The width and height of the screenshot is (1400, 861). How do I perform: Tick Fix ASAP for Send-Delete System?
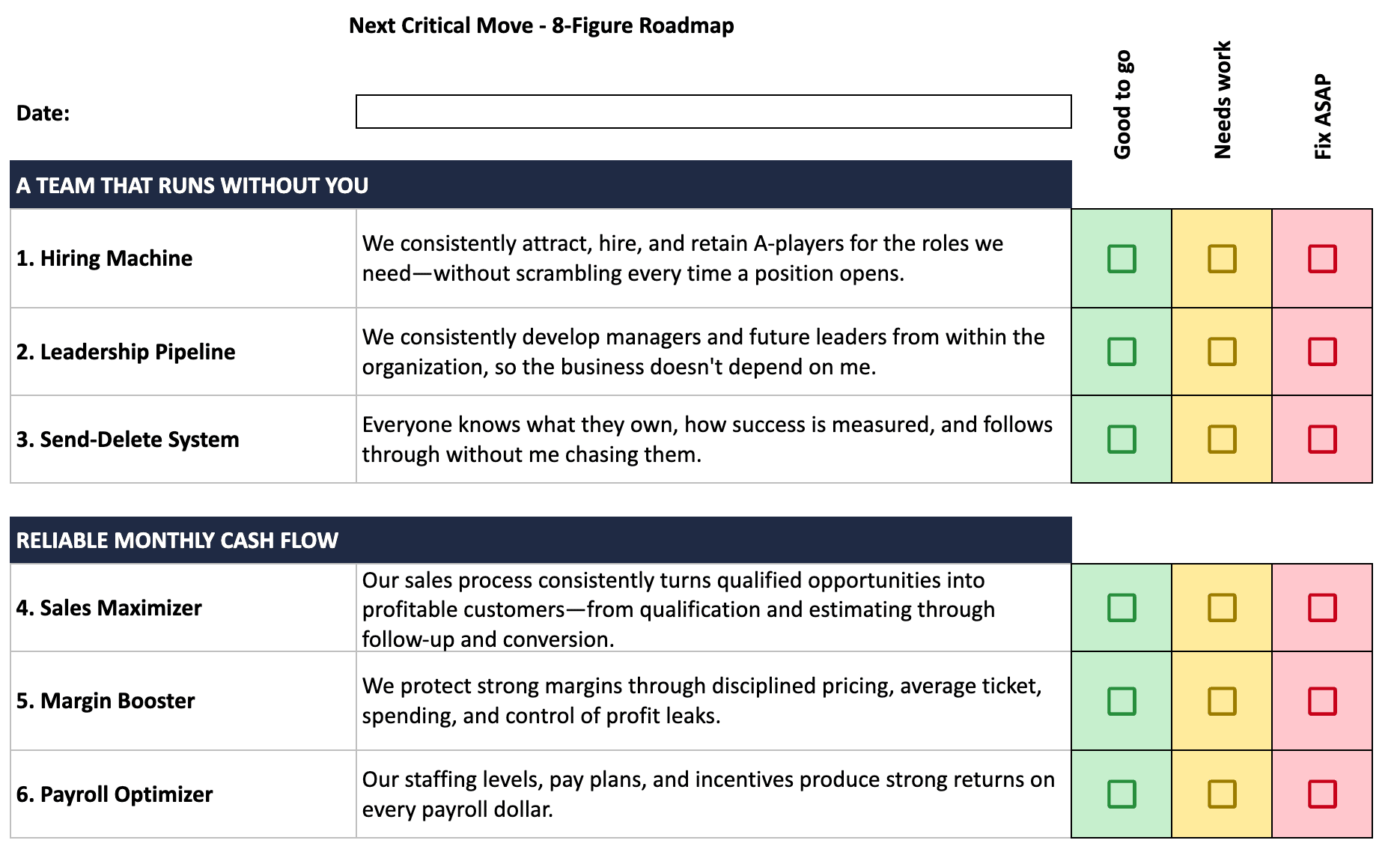(x=1322, y=439)
